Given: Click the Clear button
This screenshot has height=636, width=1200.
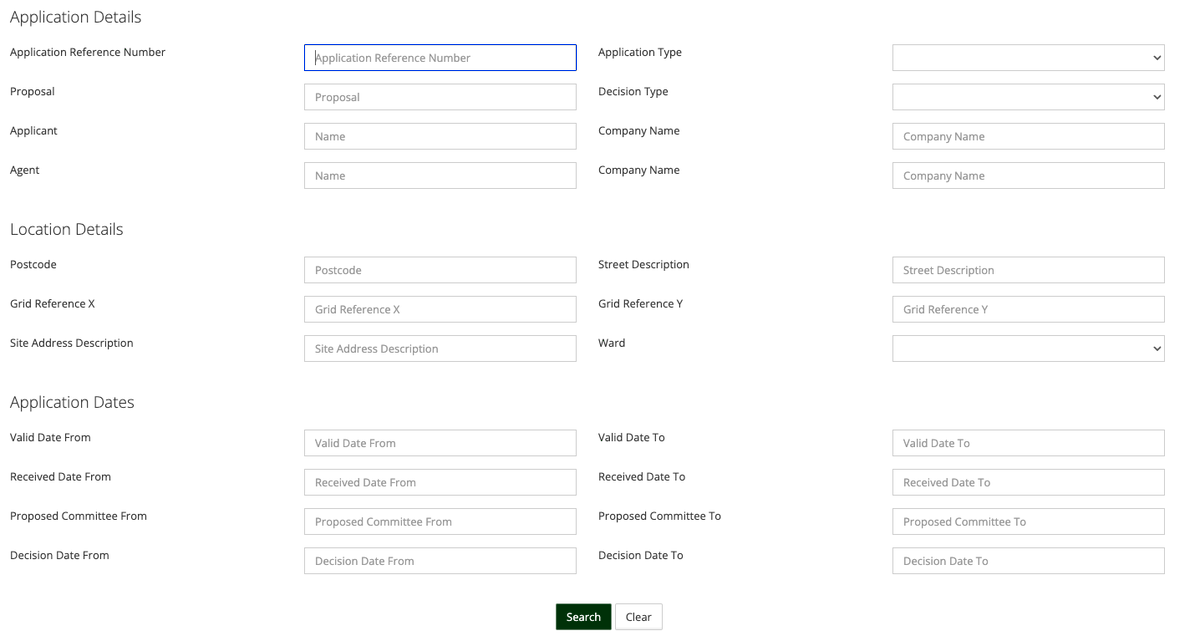Looking at the screenshot, I should click(638, 617).
